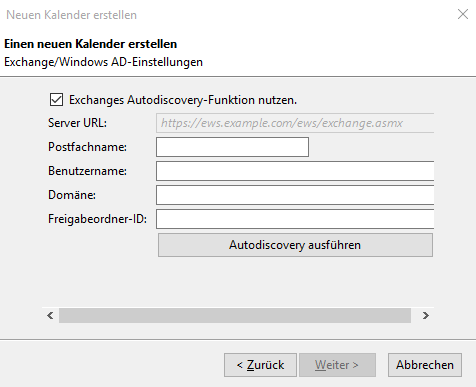This screenshot has width=476, height=387.
Task: Cancel the dialog via Abbrechen
Action: 425,365
